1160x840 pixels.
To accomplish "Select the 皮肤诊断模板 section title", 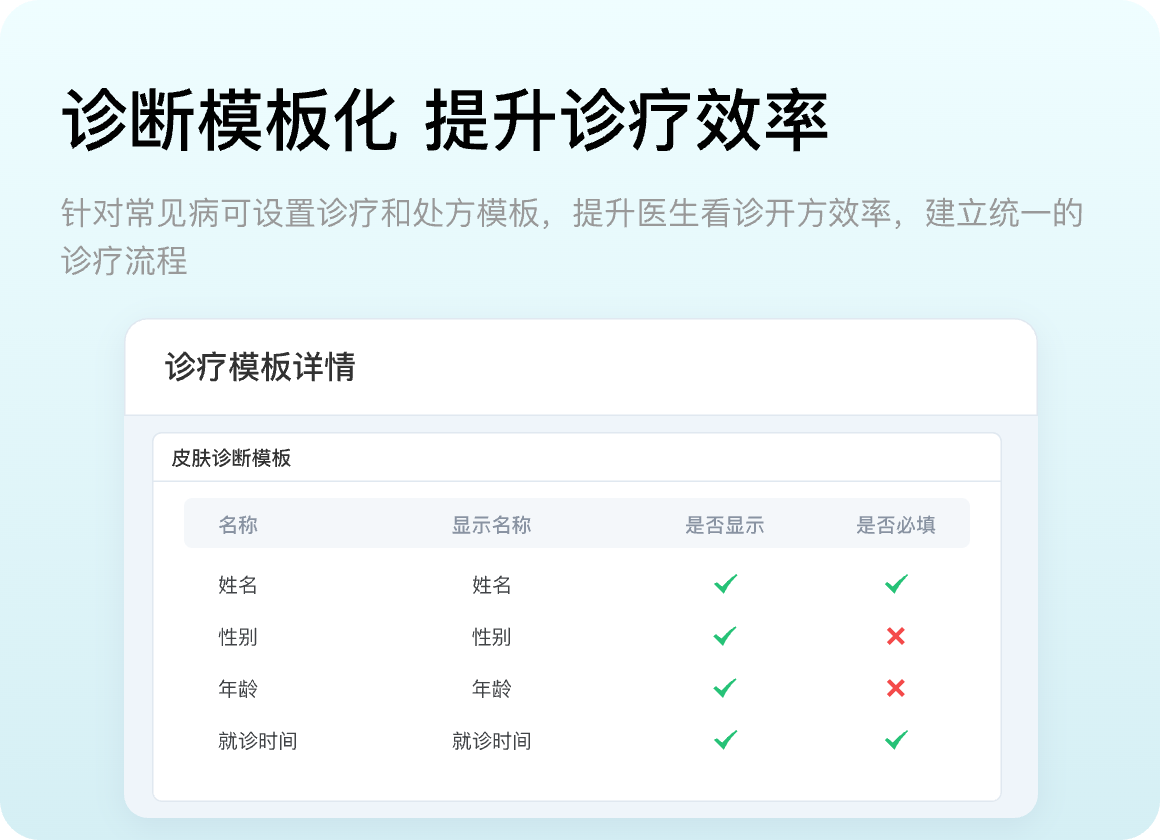I will tap(231, 458).
